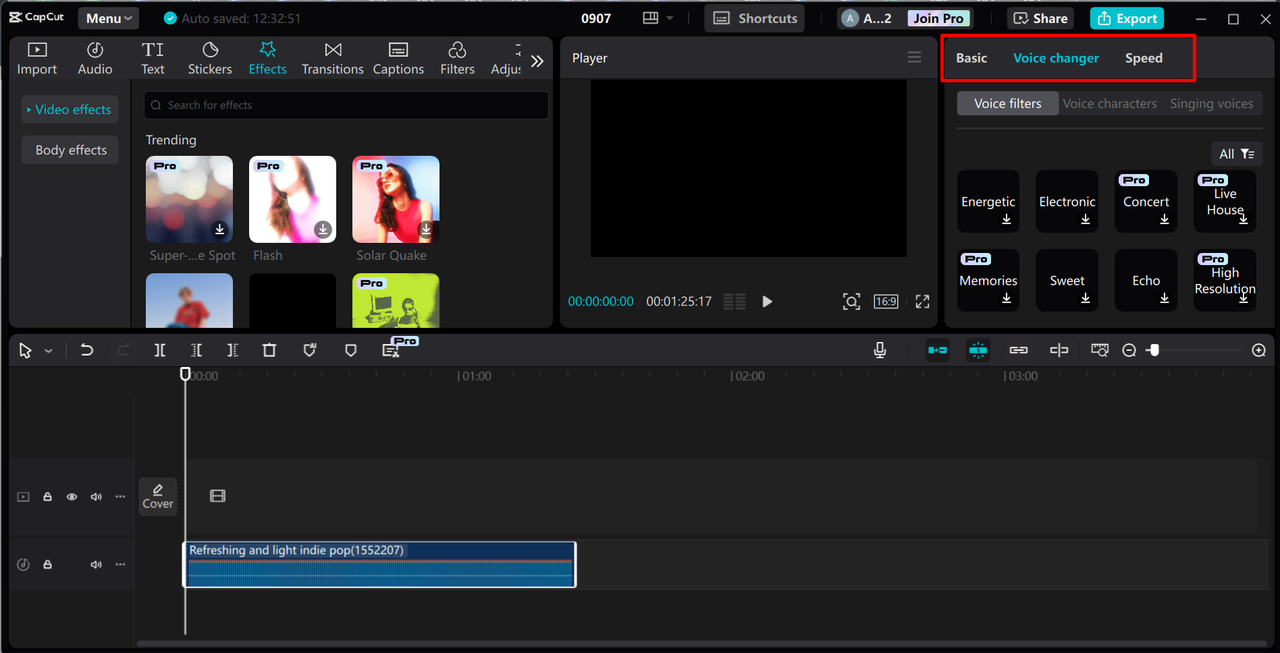Mute the audio track speaker icon

(x=96, y=564)
